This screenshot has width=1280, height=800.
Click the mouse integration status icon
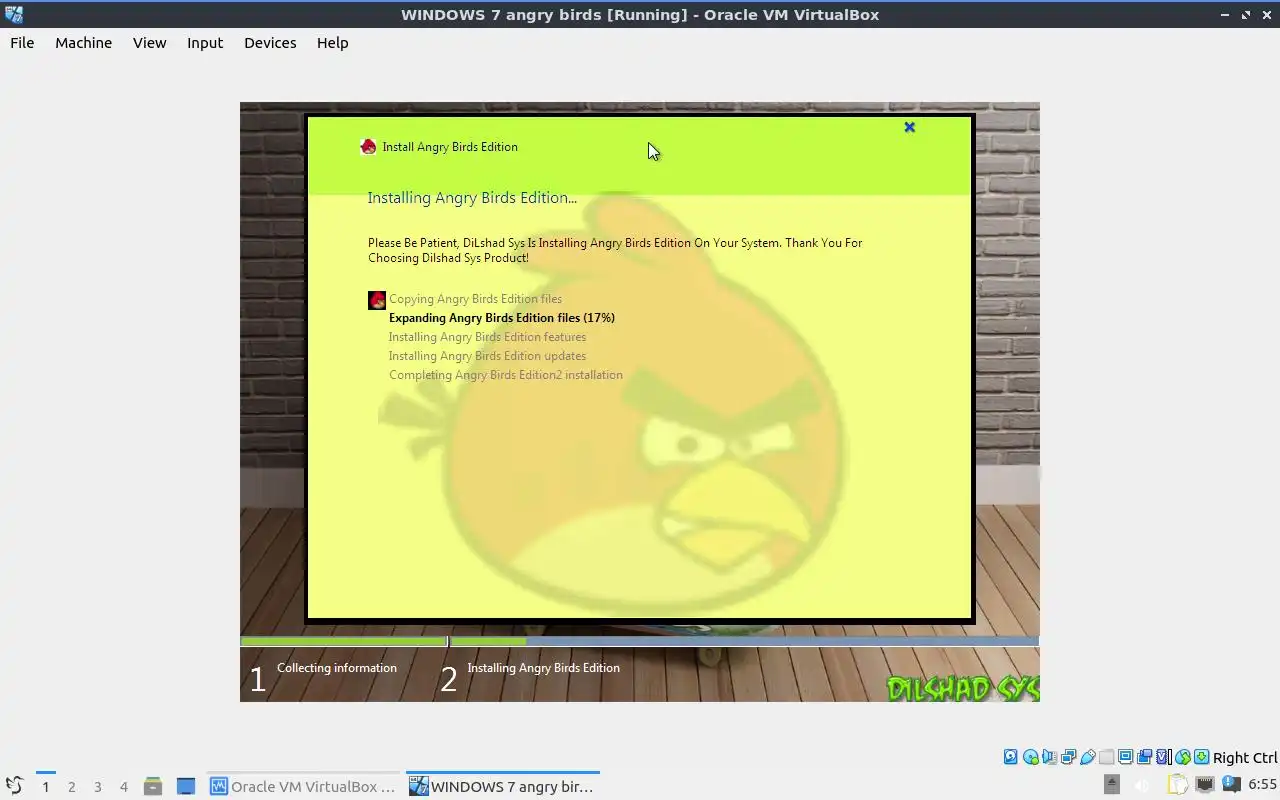1182,757
